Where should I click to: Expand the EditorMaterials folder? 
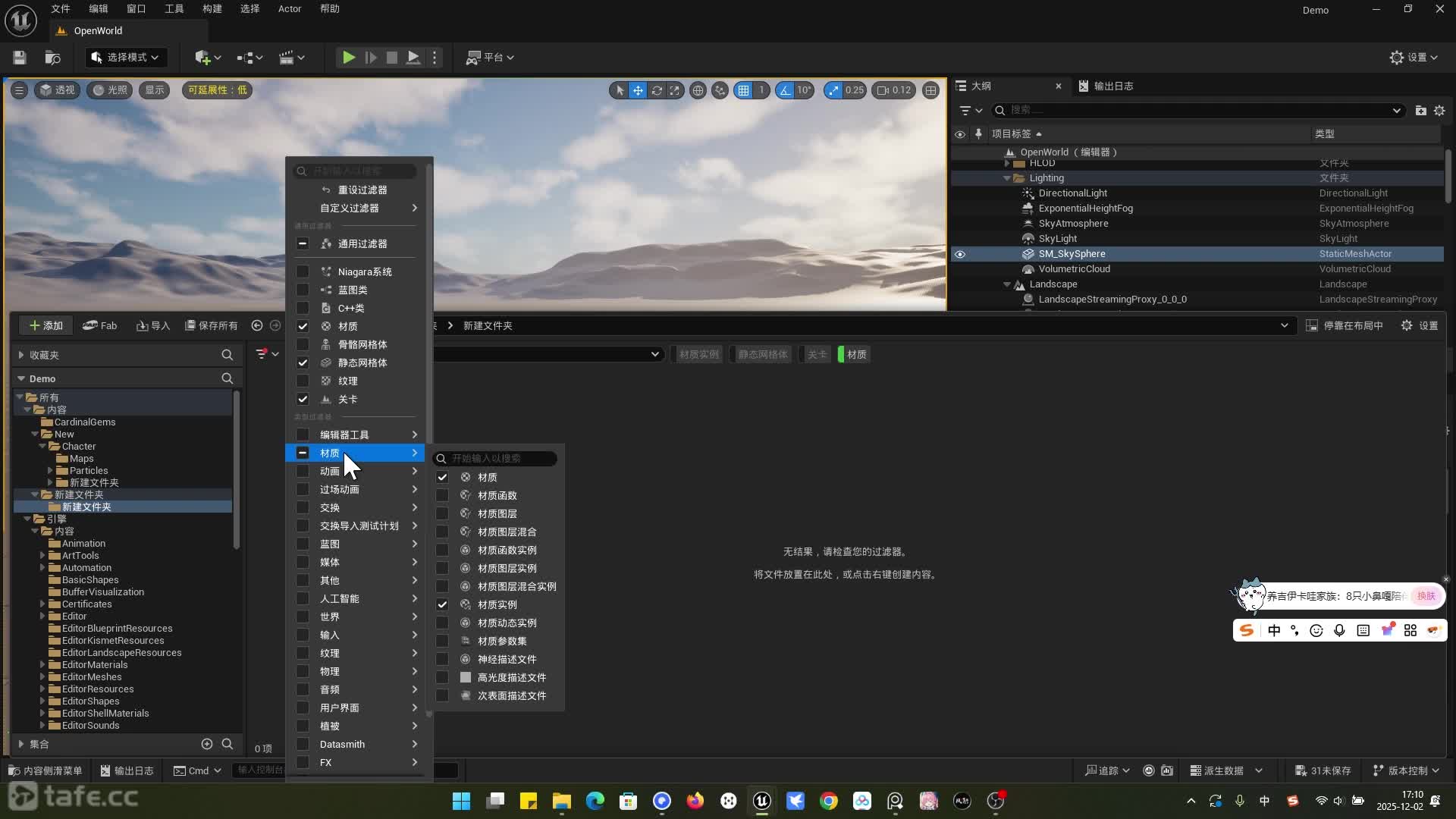click(42, 665)
